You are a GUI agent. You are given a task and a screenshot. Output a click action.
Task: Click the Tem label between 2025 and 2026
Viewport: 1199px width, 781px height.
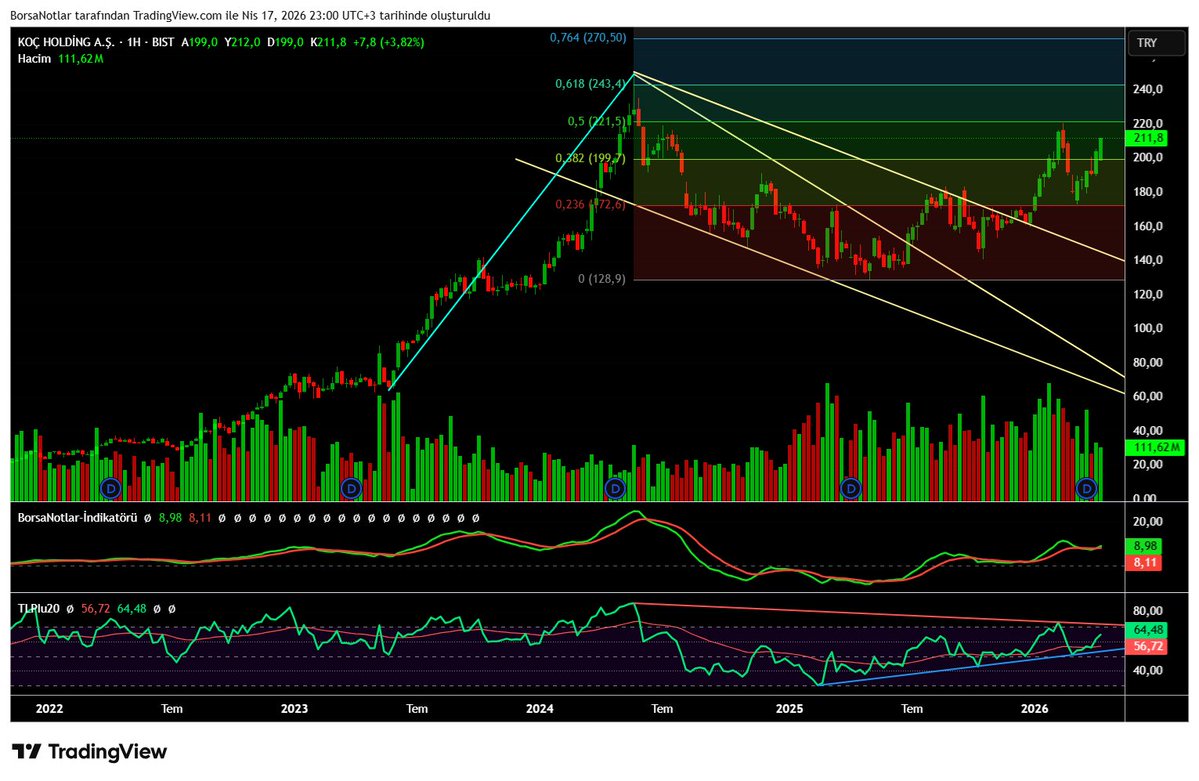click(912, 708)
